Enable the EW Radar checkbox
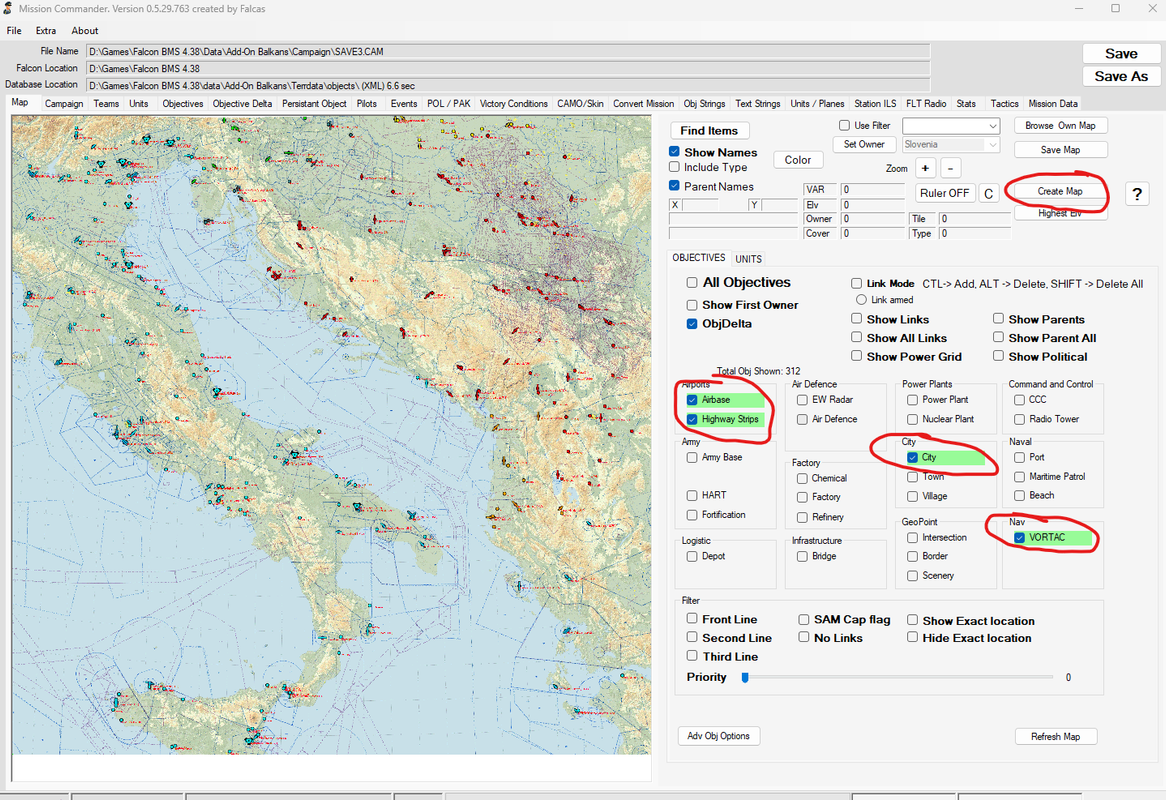 pyautogui.click(x=802, y=400)
